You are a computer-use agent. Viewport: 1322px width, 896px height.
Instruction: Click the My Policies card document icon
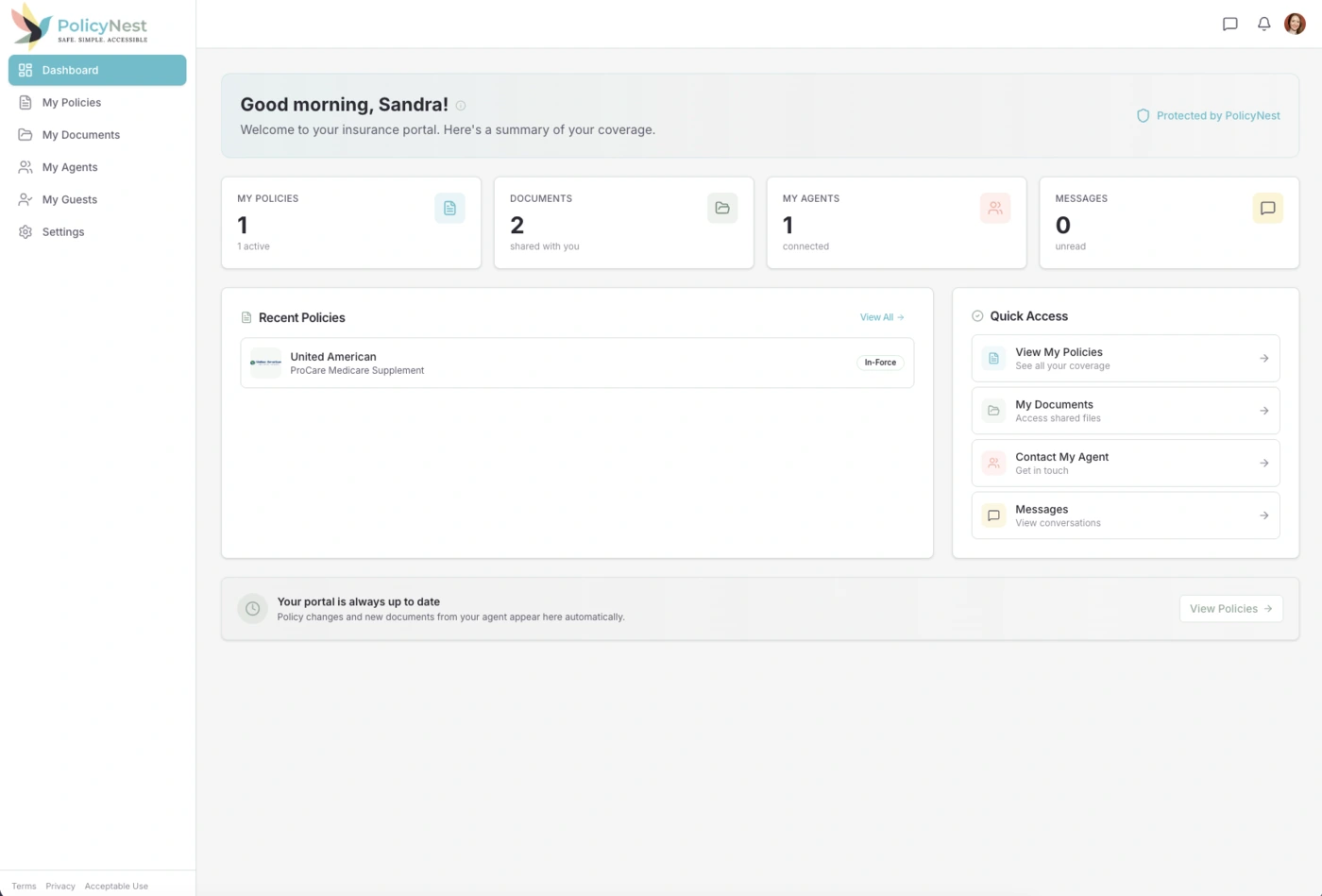449,208
